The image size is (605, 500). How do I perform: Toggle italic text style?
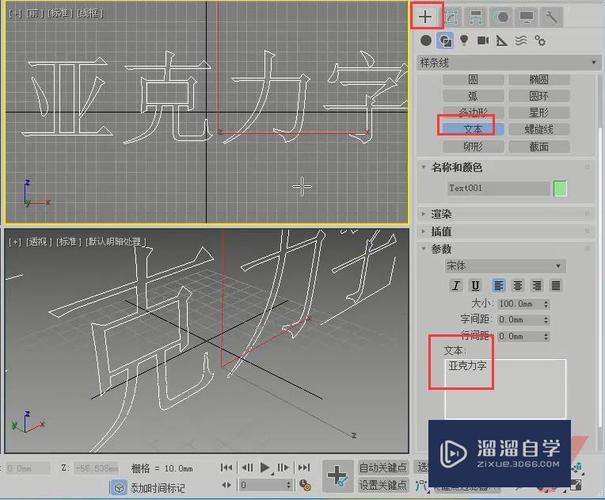[456, 285]
